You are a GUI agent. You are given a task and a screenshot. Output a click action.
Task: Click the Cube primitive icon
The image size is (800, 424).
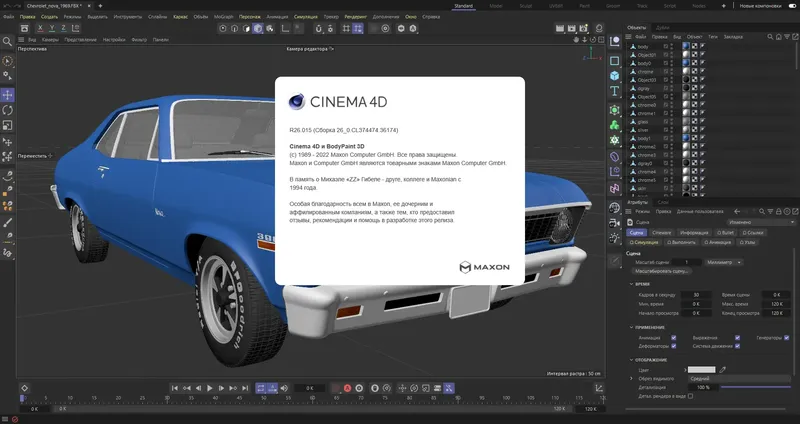tap(614, 75)
